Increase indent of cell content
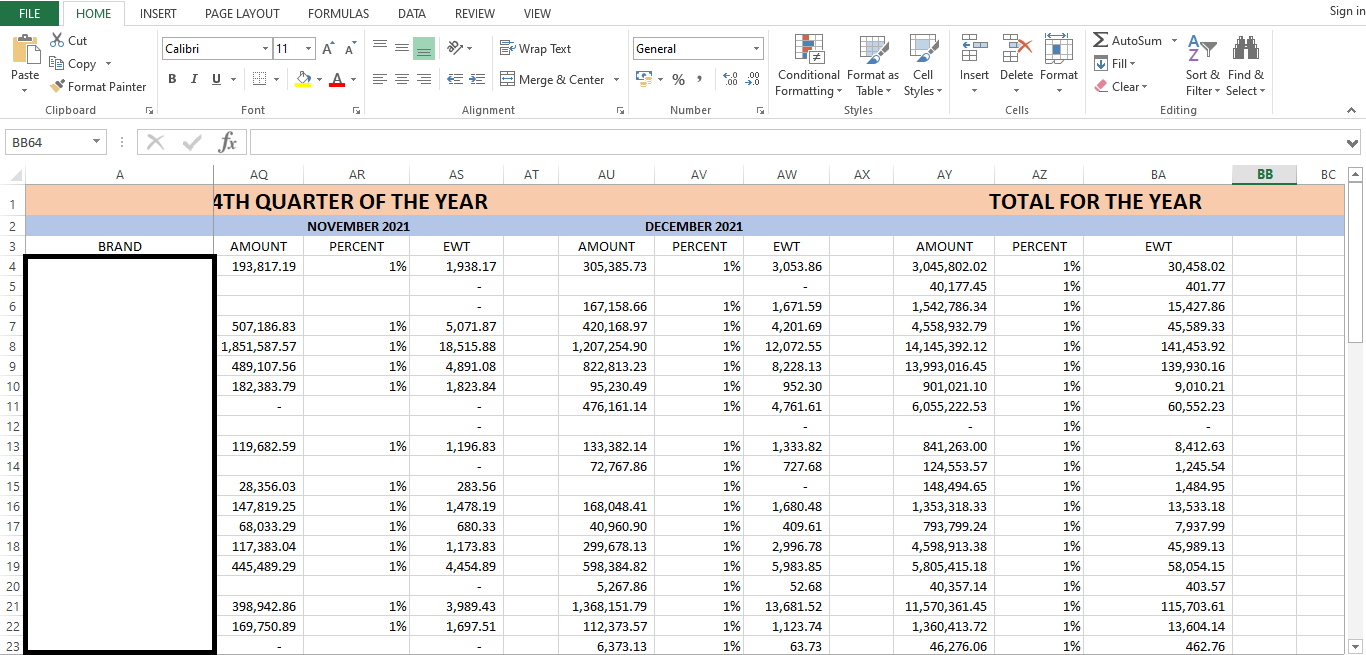 coord(479,79)
